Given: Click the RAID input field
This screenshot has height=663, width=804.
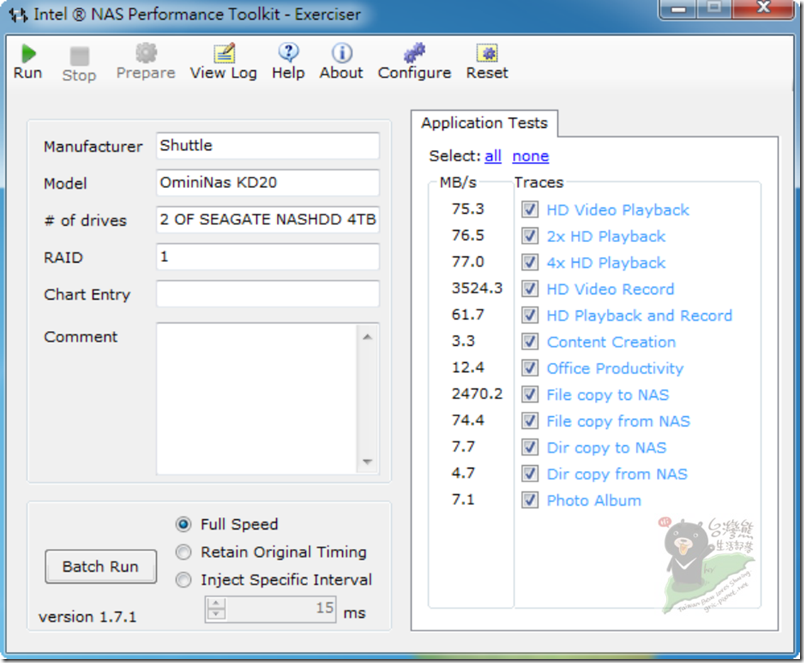Looking at the screenshot, I should click(x=268, y=256).
